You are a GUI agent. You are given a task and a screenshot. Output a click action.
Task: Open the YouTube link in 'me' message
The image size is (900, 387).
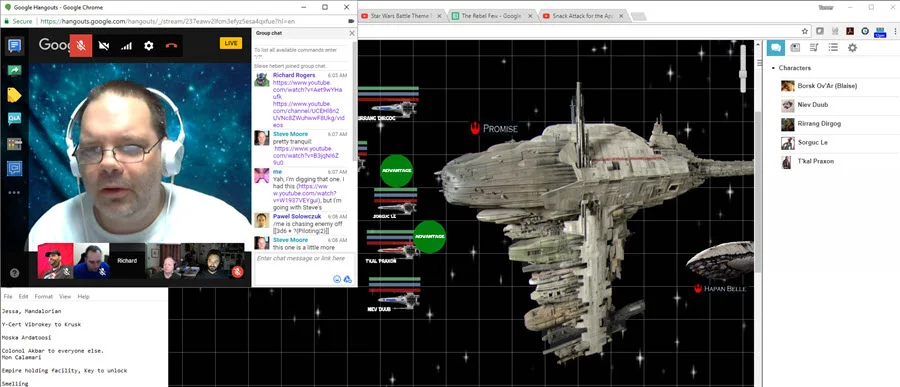click(305, 194)
